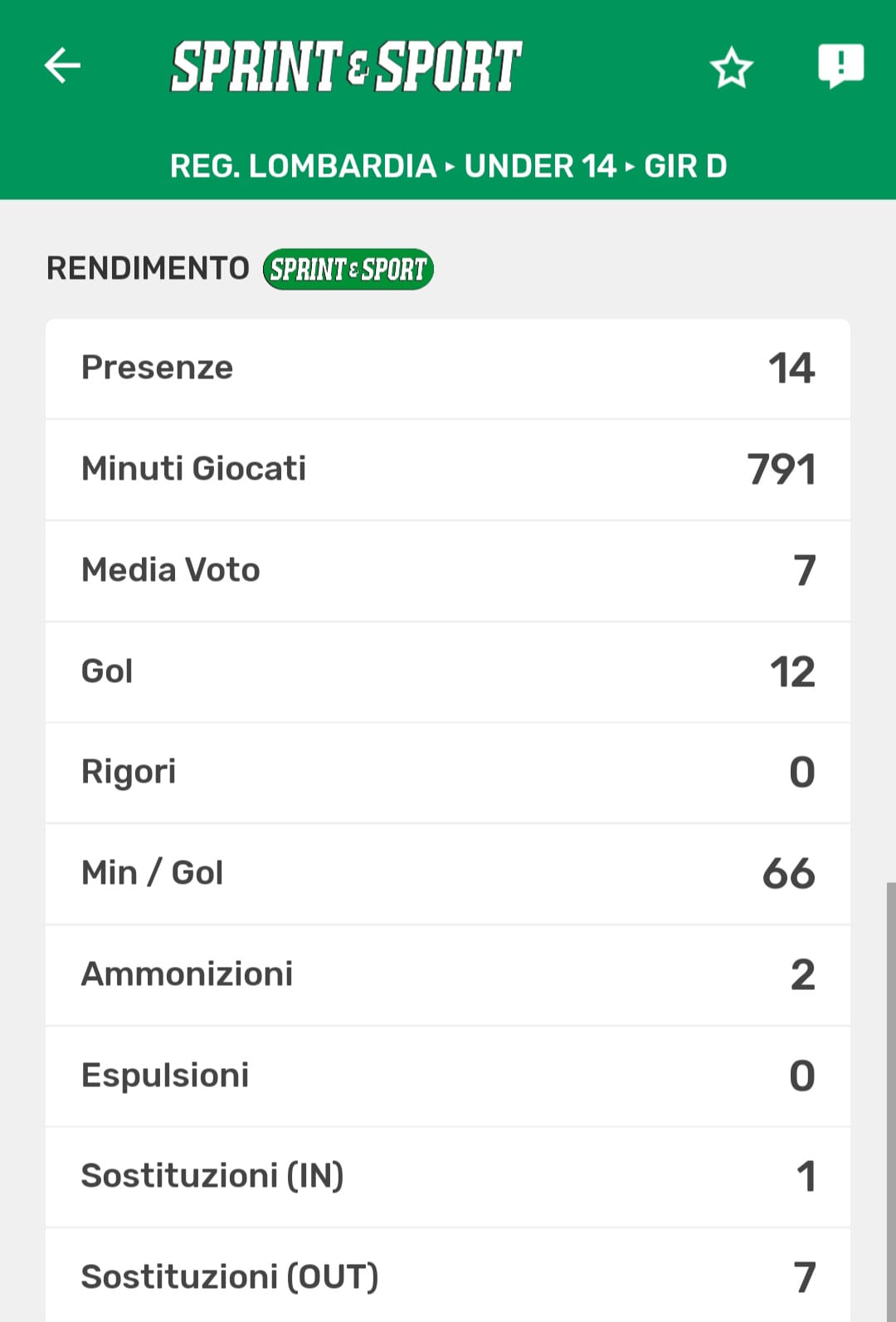Screen dimensions: 896x1322
Task: Add page to favorites with star icon
Action: (x=731, y=68)
